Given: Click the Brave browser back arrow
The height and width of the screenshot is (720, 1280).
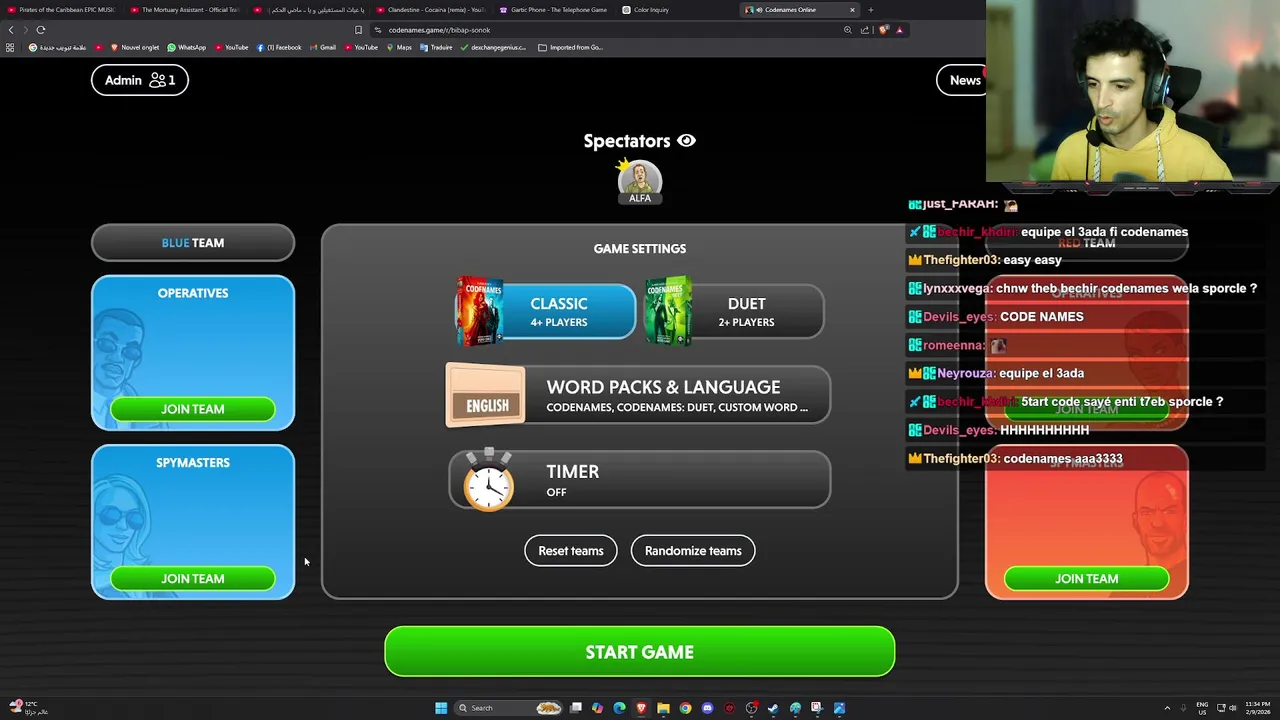Looking at the screenshot, I should coord(11,30).
